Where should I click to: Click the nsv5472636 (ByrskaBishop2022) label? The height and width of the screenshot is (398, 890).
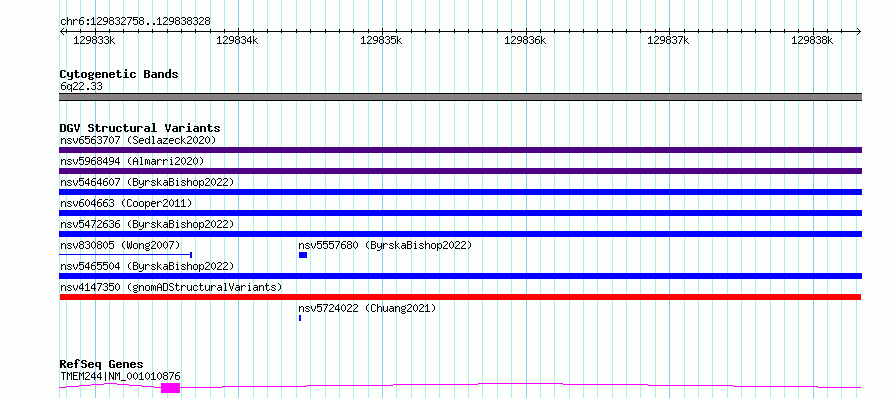[x=147, y=224]
